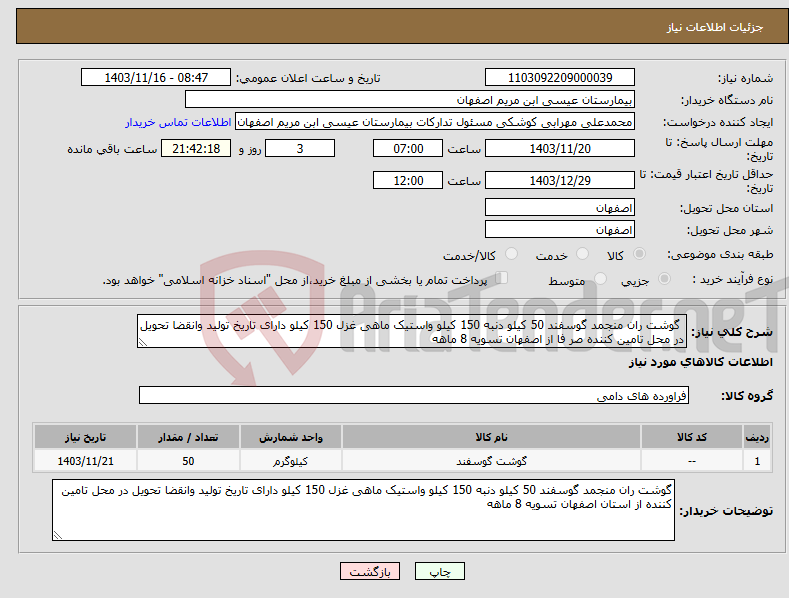This screenshot has height=598, width=789.
Task: Click the need date cell 1403/11/21
Action: [86, 461]
